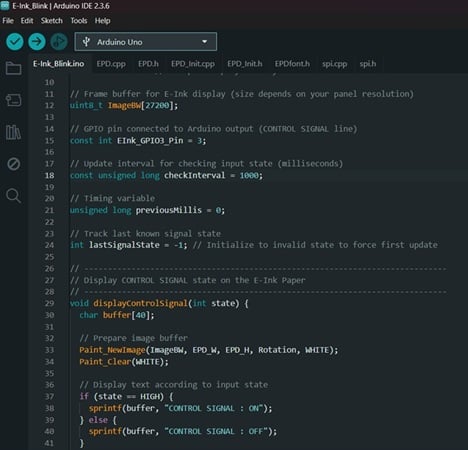Click the 'CONTROL SIGNAL : ON' string

tap(214, 408)
